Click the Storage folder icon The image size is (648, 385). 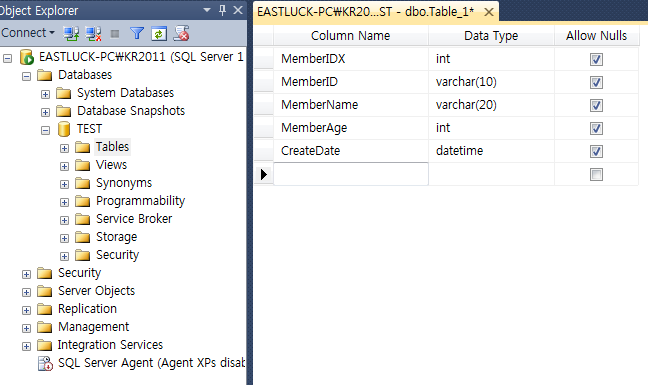coord(83,237)
